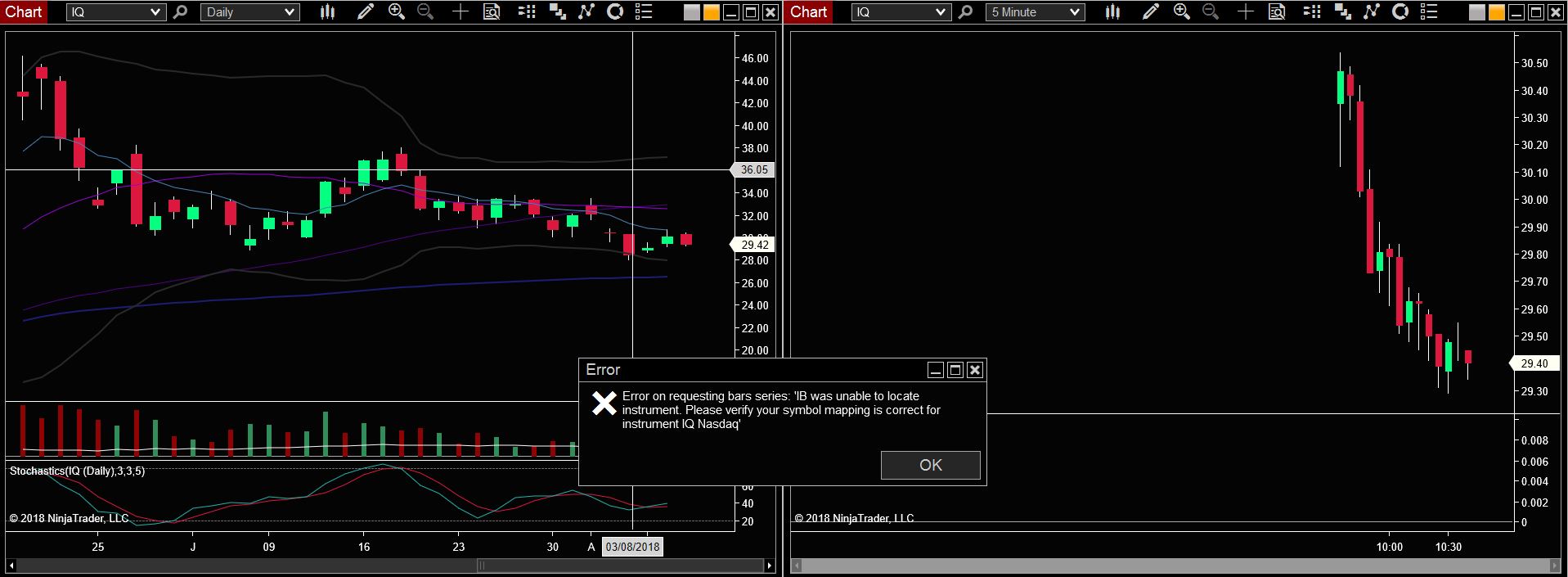Click the gray link swatch in the Daily chart
The width and height of the screenshot is (1568, 577).
point(692,12)
